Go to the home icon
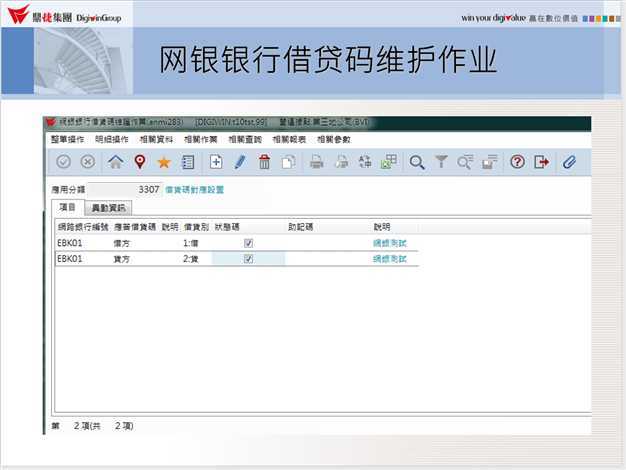 (116, 162)
